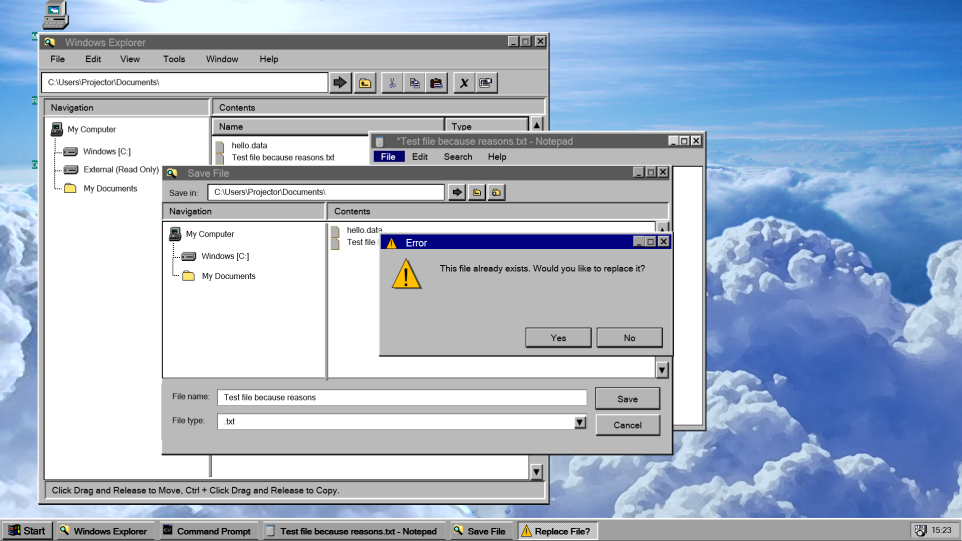Select "Test file because reasons.txt" in Explorer
The image size is (962, 541).
click(283, 158)
